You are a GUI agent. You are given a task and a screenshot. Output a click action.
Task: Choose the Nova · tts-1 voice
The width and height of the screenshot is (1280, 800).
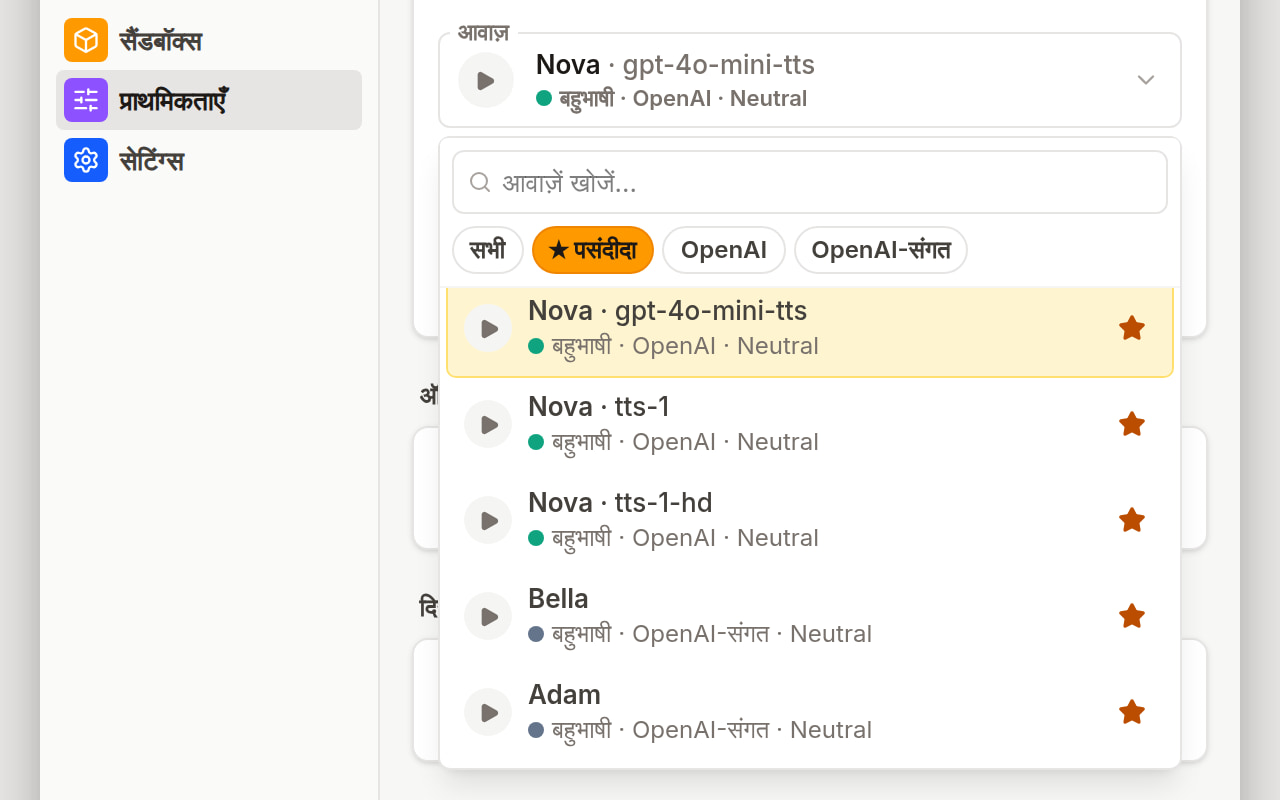[810, 425]
